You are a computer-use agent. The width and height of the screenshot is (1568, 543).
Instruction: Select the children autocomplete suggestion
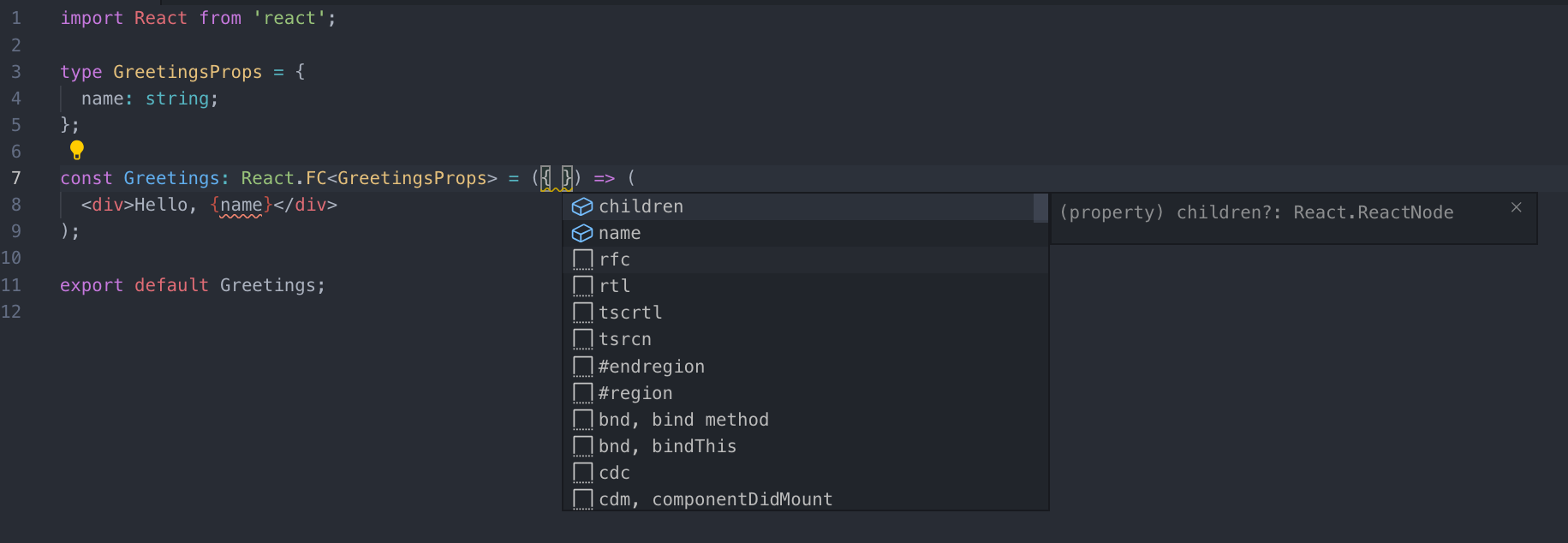(641, 206)
